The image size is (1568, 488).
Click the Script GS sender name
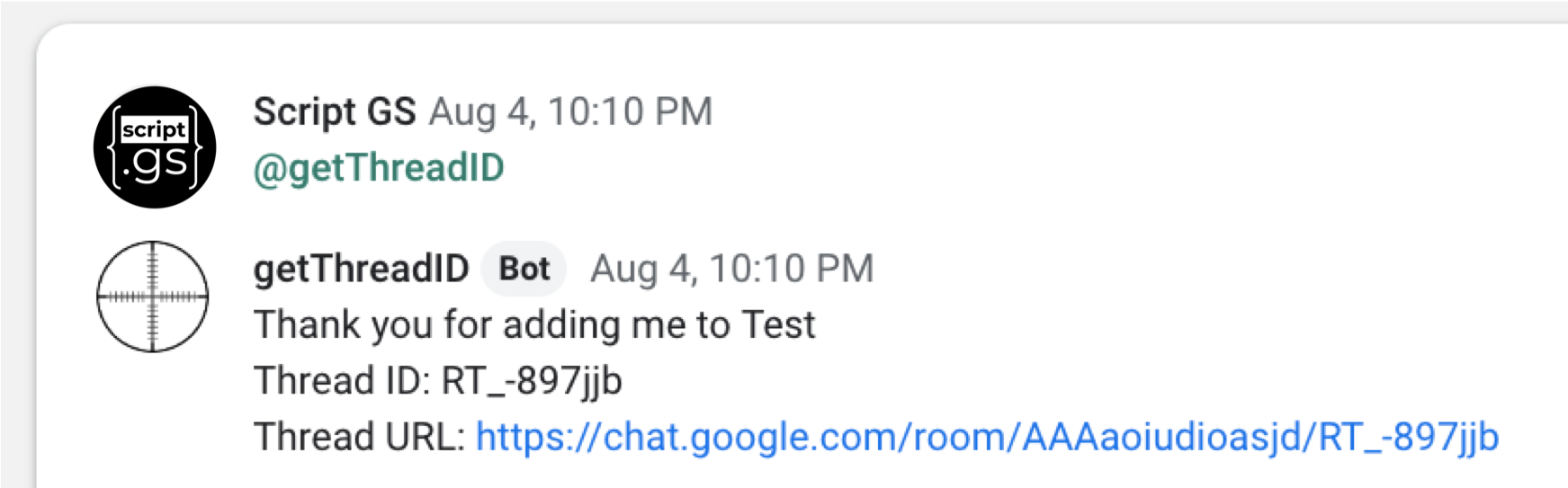335,112
